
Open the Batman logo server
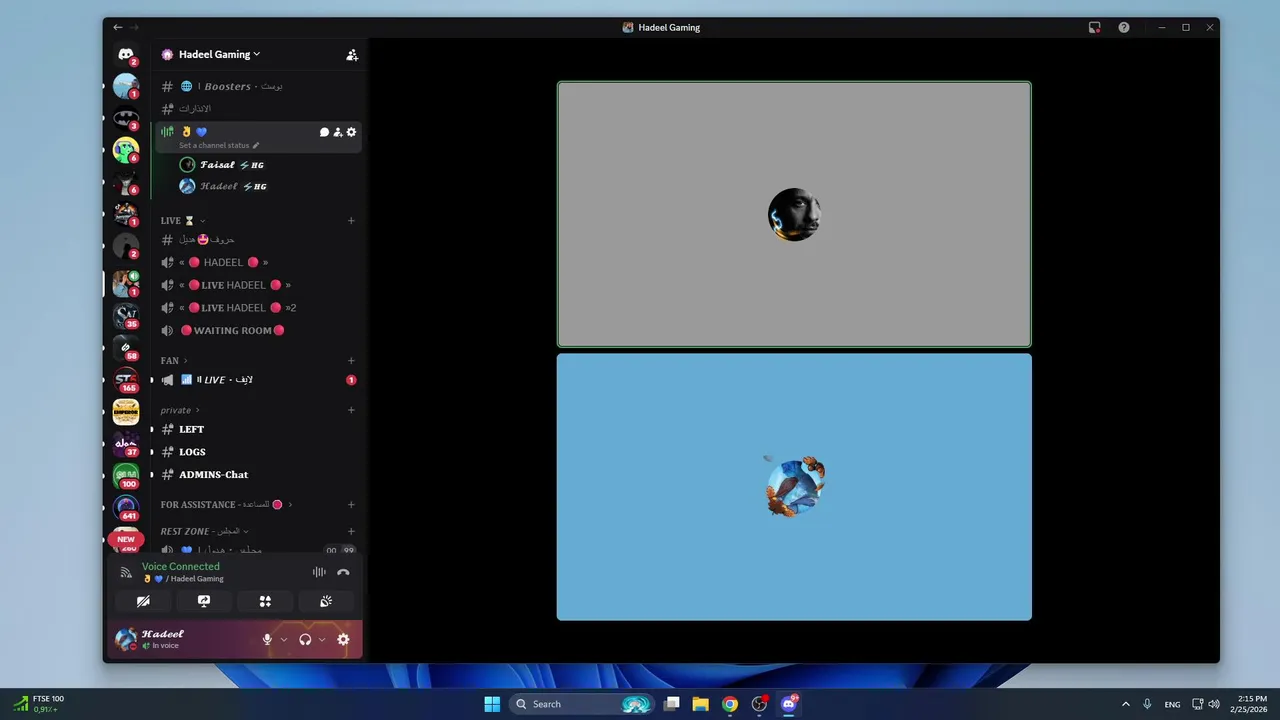pos(126,118)
